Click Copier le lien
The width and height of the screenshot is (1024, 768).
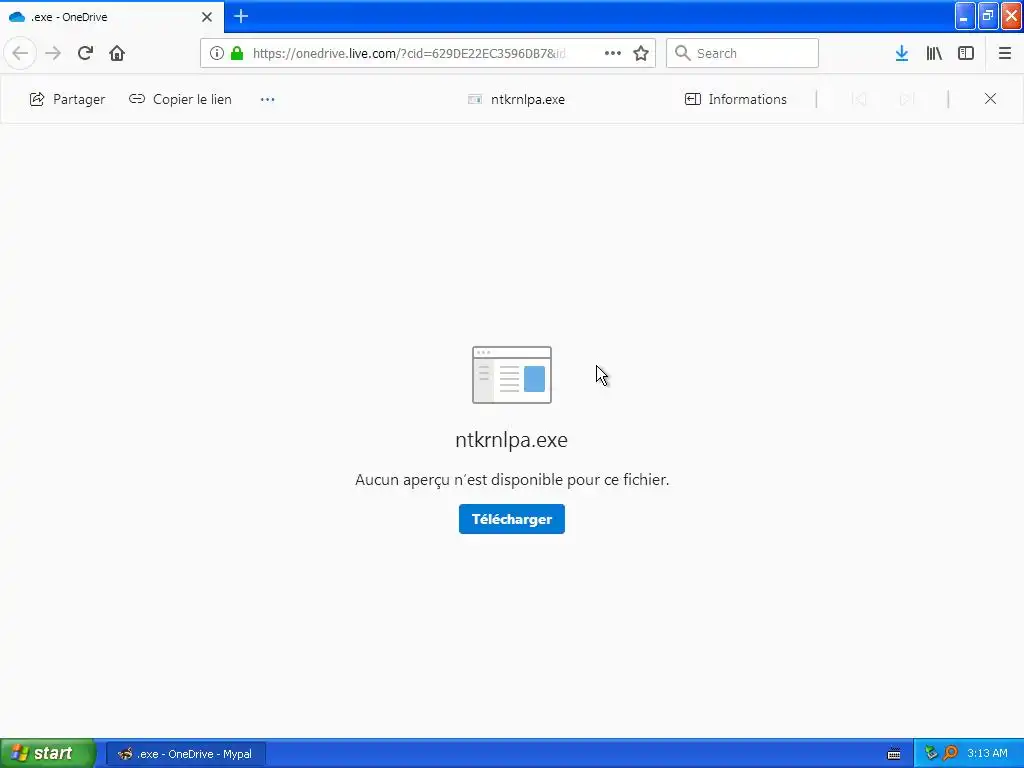pyautogui.click(x=180, y=99)
